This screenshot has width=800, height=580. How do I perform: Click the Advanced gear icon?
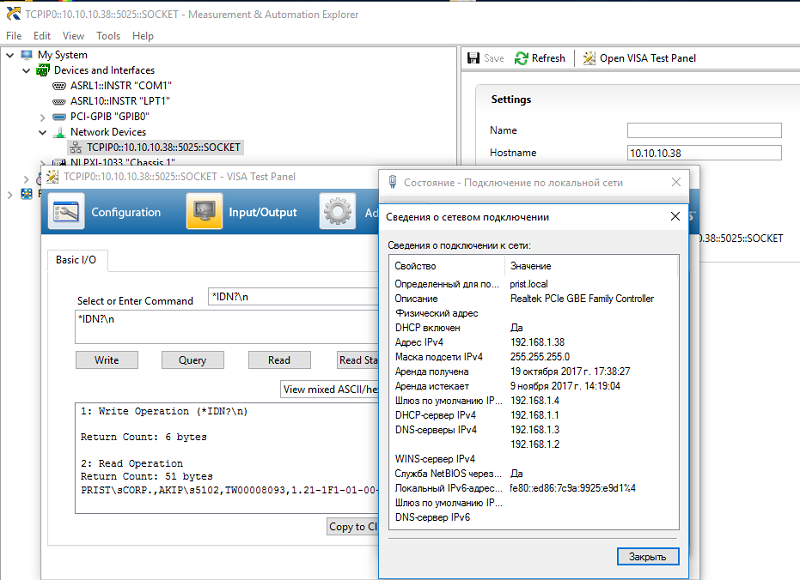(337, 212)
